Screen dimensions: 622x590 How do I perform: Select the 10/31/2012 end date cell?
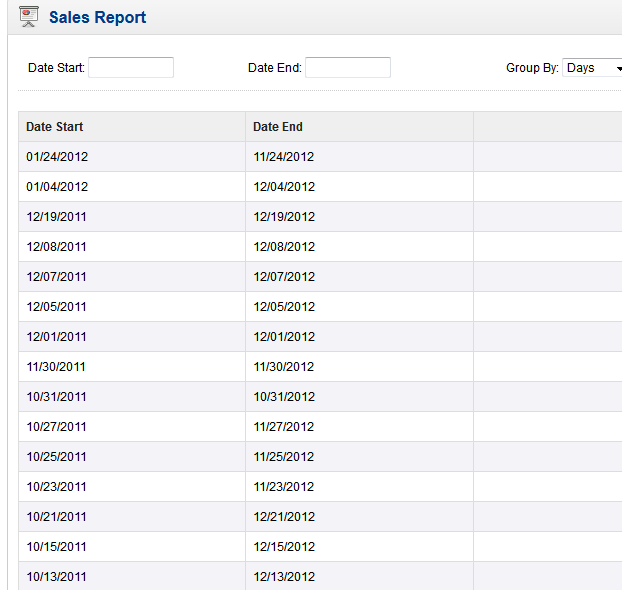pos(359,397)
